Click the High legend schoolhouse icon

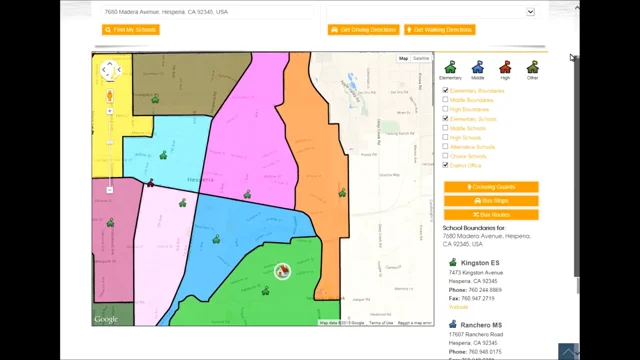[505, 67]
